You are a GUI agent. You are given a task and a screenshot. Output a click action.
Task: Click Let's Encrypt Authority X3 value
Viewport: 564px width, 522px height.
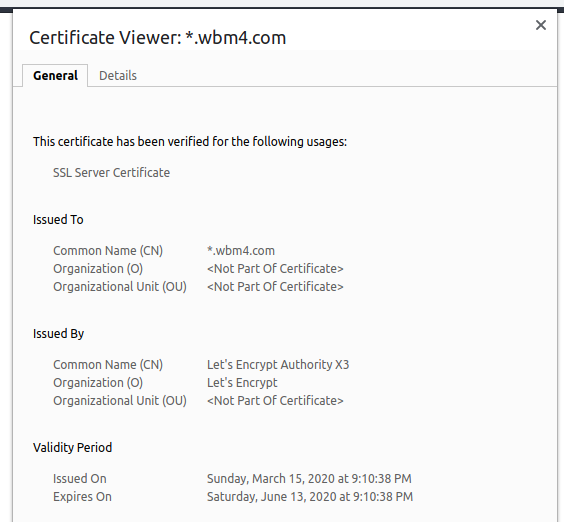[278, 365]
